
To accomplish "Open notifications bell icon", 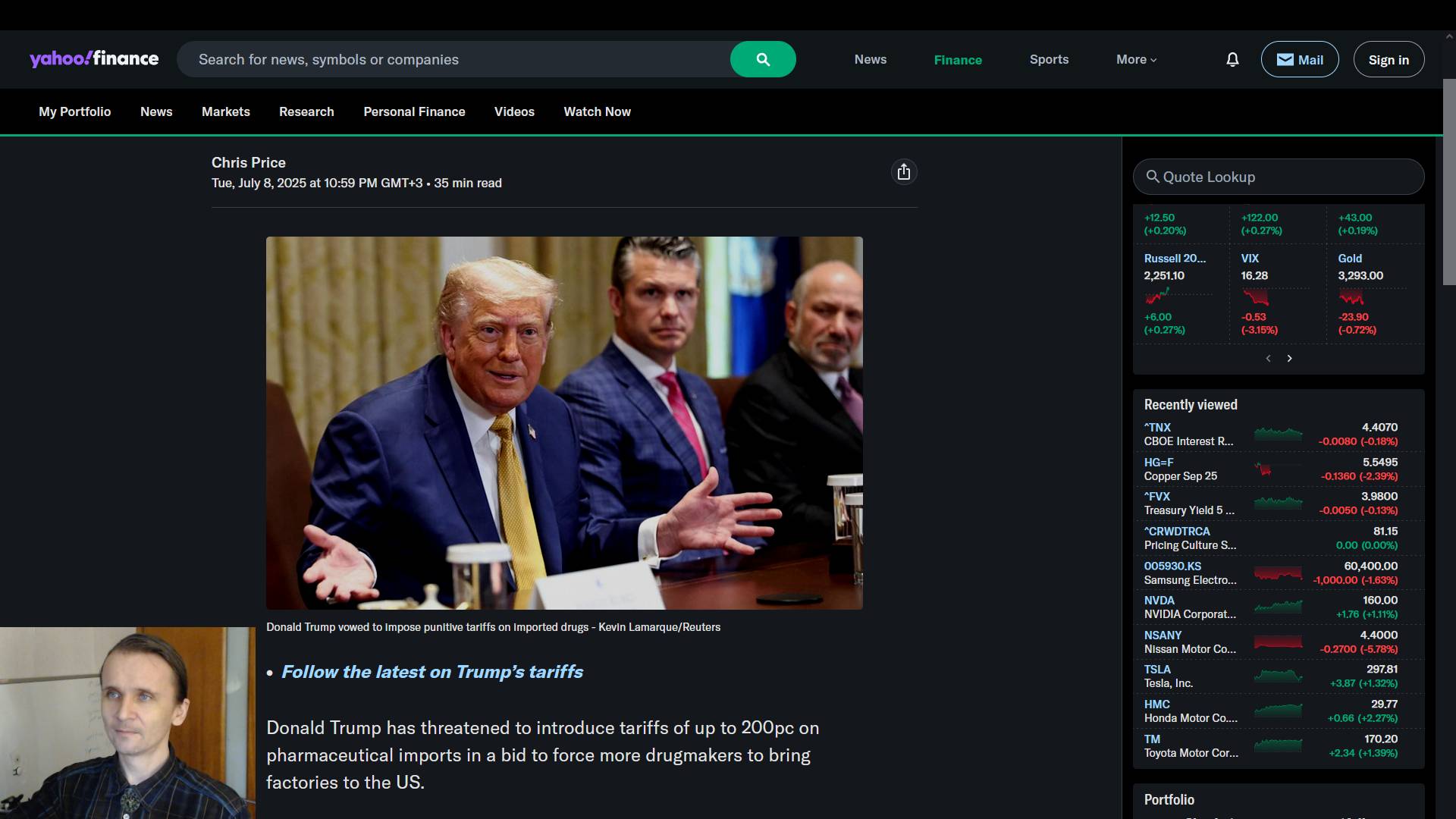I will [x=1232, y=59].
